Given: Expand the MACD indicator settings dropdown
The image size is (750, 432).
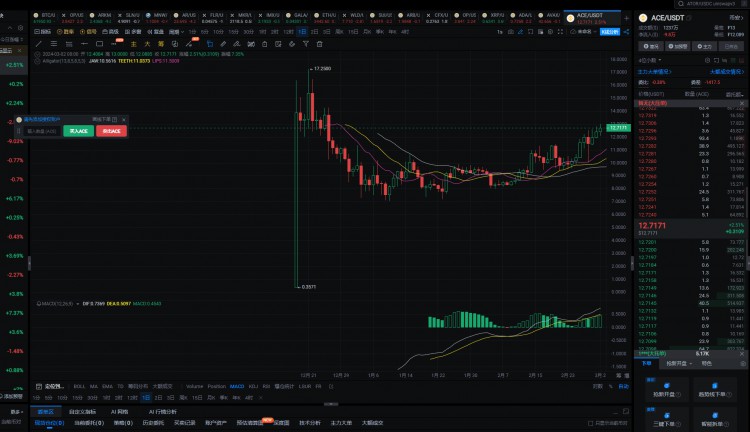Looking at the screenshot, I should point(77,304).
